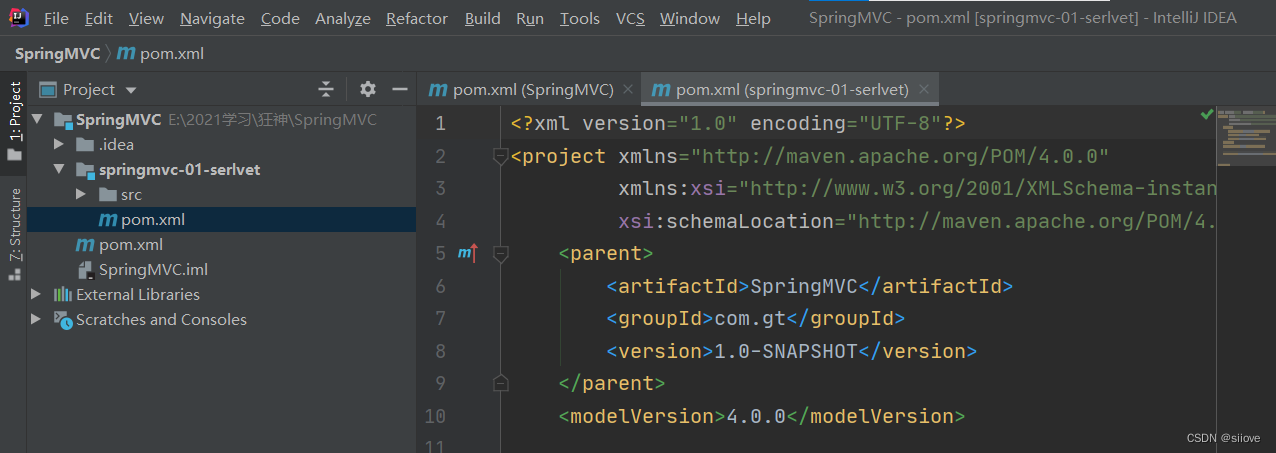1276x453 pixels.
Task: Toggle the 1: Project side tab
Action: pyautogui.click(x=14, y=120)
